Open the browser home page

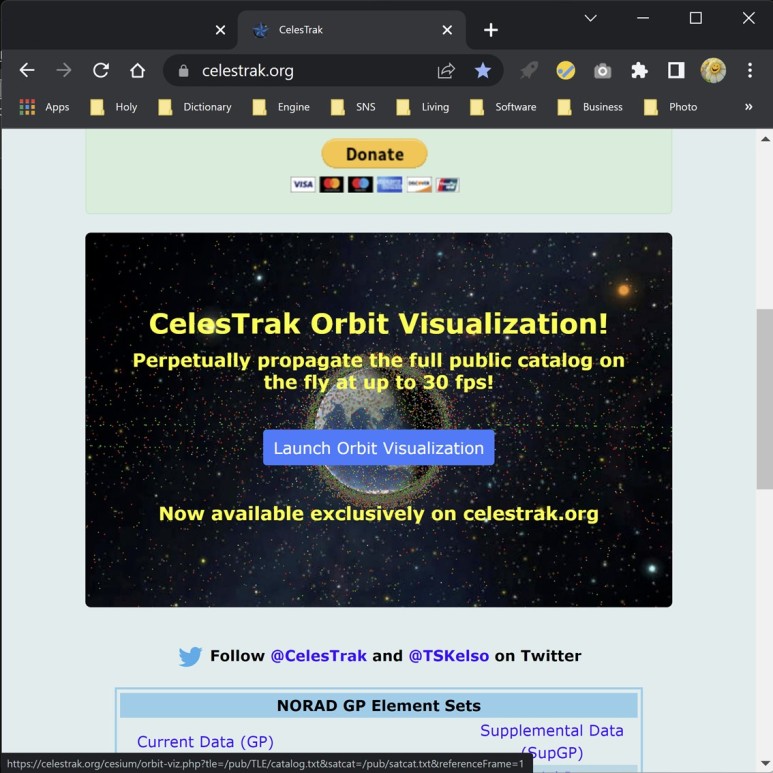[138, 70]
